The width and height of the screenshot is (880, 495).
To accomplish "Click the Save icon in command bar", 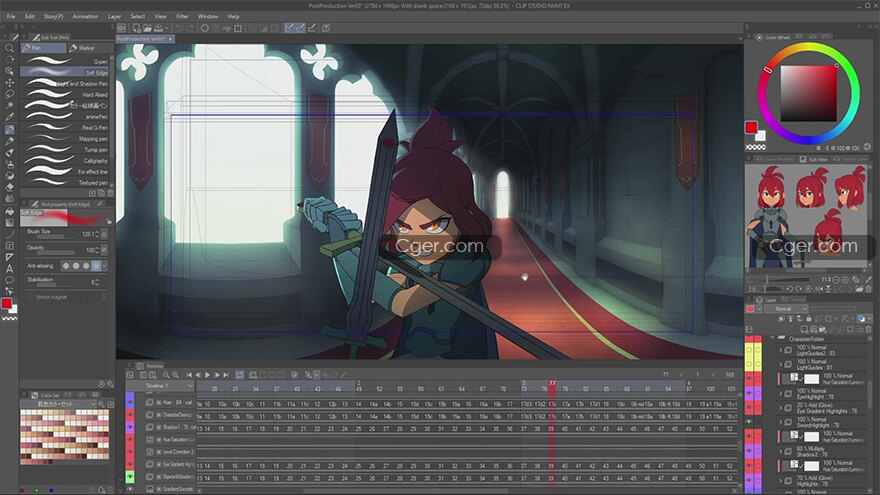I will [159, 28].
